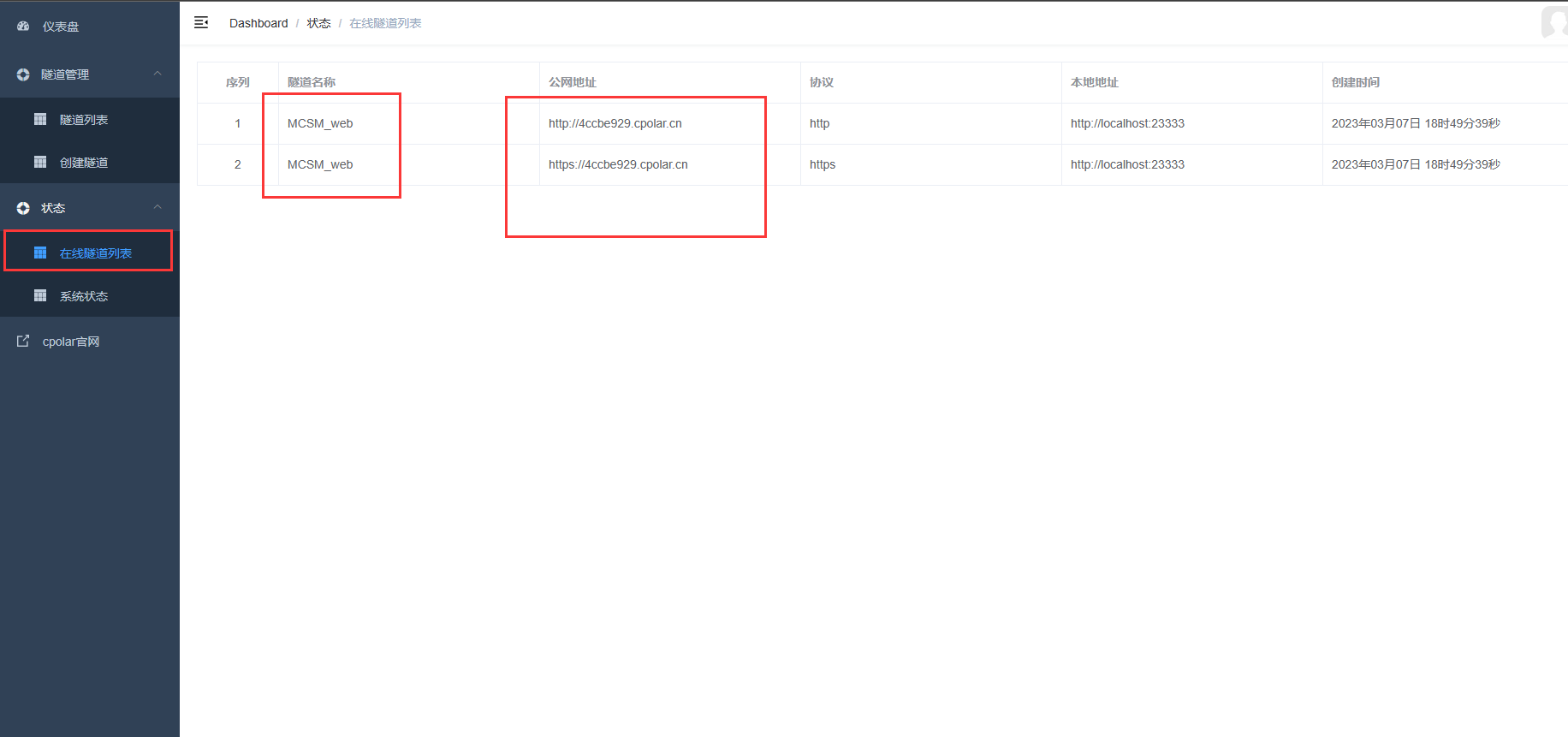The height and width of the screenshot is (737, 1568).
Task: Toggle the sidebar with hamburger icon
Action: click(201, 23)
